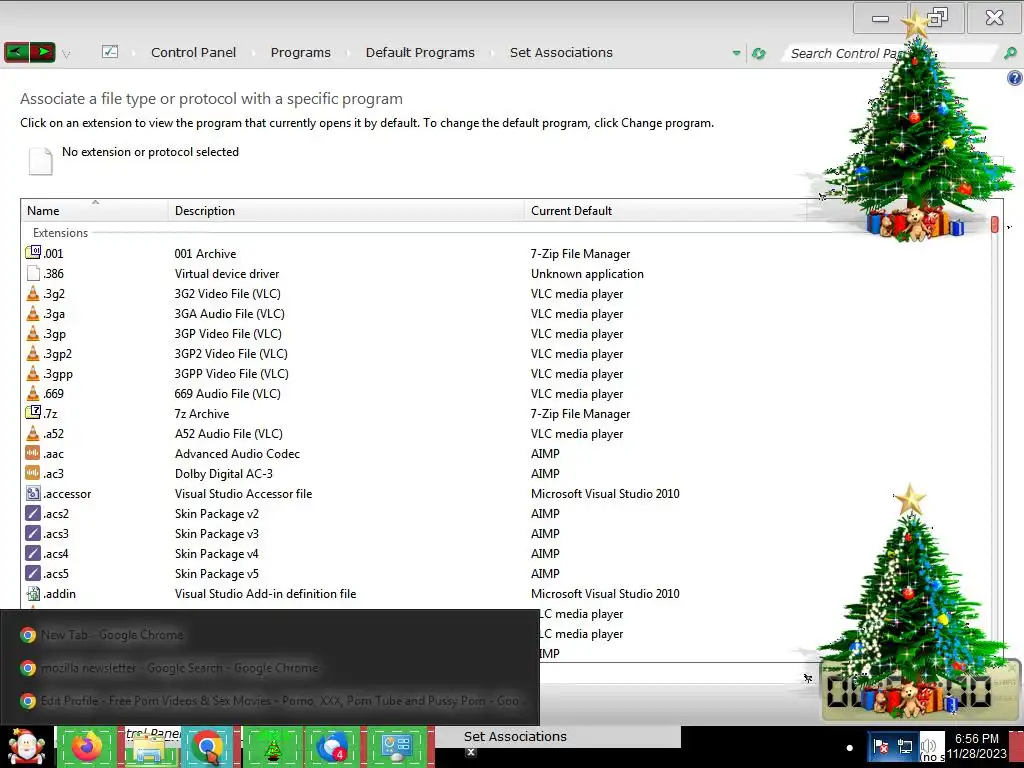Image resolution: width=1024 pixels, height=768 pixels.
Task: Sort list by Current Default column header
Action: [x=665, y=210]
